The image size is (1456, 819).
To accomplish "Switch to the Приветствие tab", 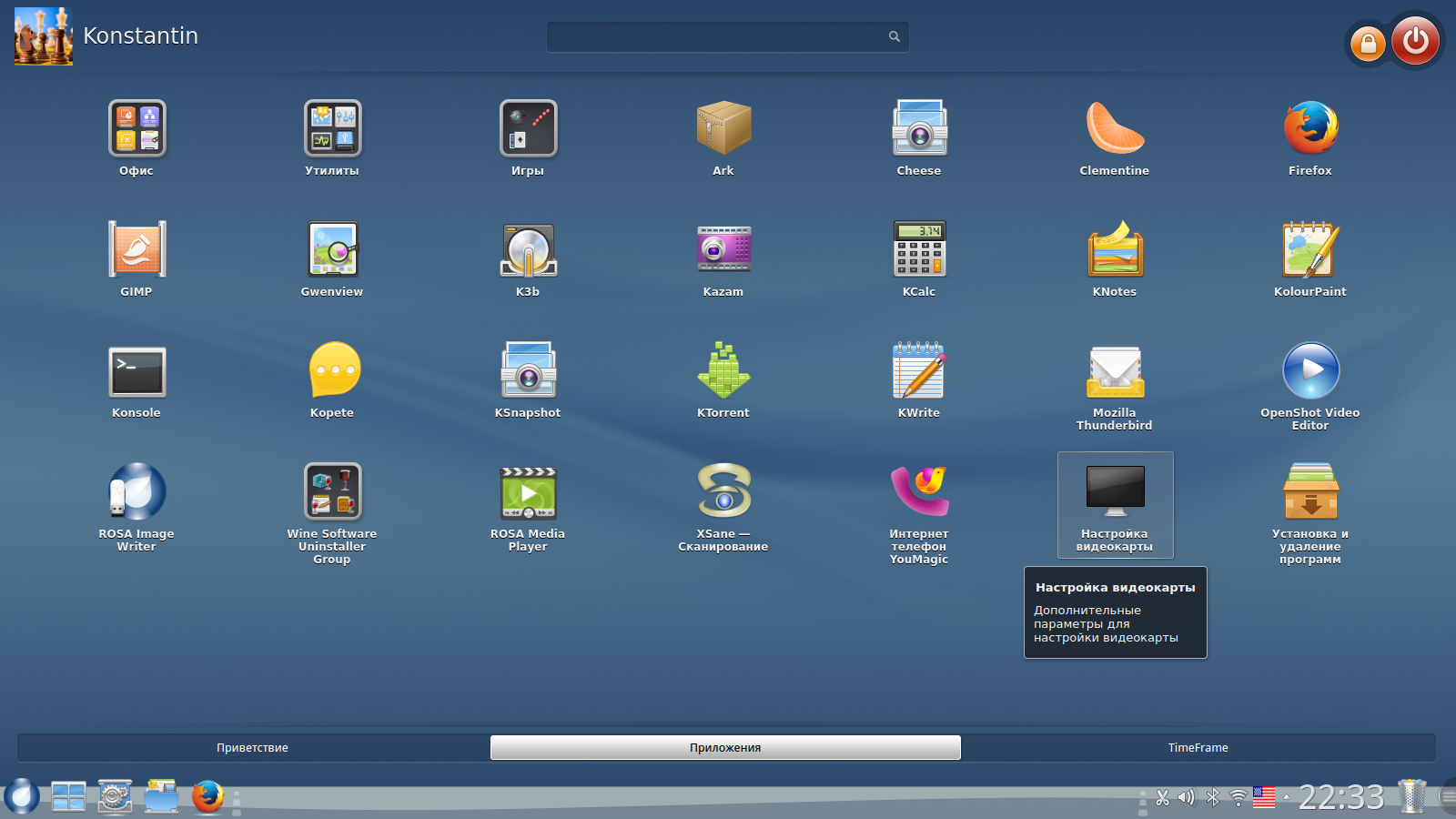I will pos(253,748).
